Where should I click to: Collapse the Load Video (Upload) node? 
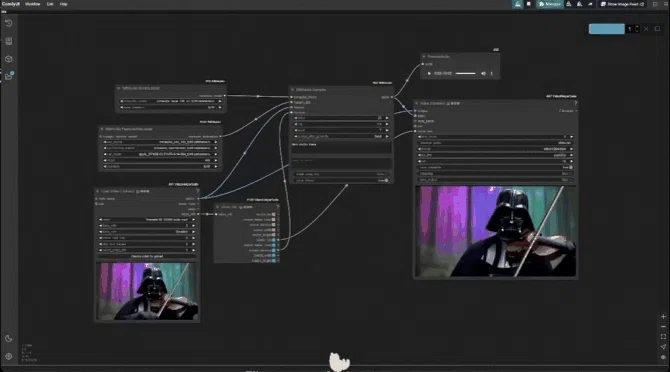click(x=97, y=191)
